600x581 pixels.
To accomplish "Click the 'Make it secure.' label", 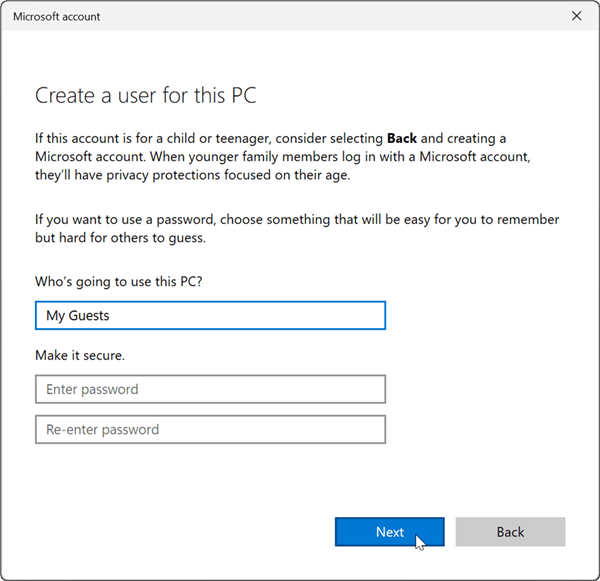I will (80, 355).
